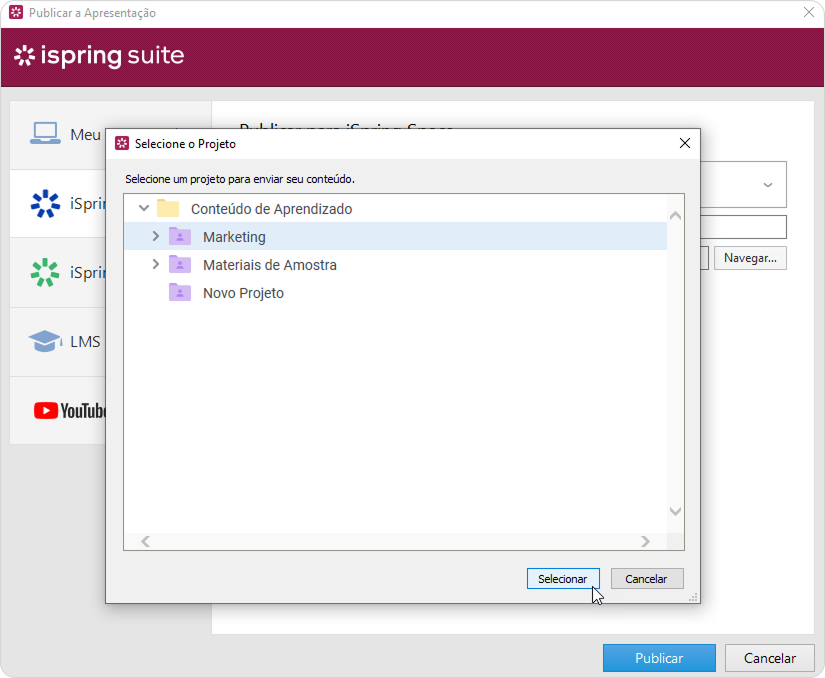The height and width of the screenshot is (678, 825).
Task: Open the dropdown behind the dialog
Action: 768,185
